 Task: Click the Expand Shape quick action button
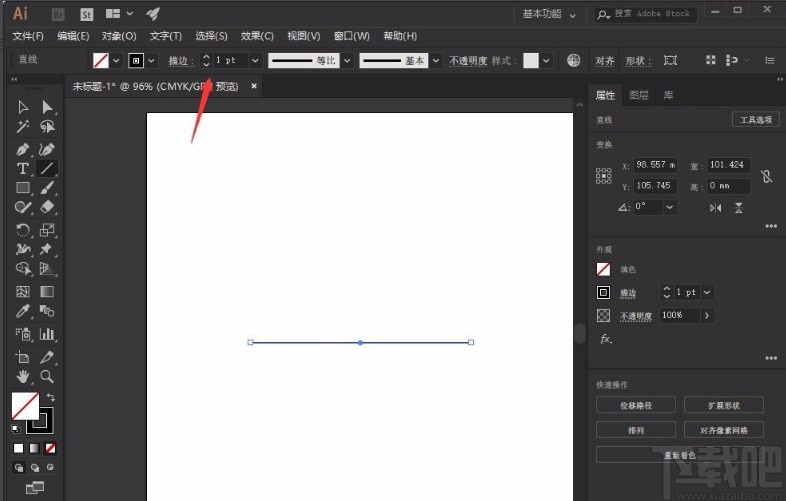pyautogui.click(x=724, y=405)
